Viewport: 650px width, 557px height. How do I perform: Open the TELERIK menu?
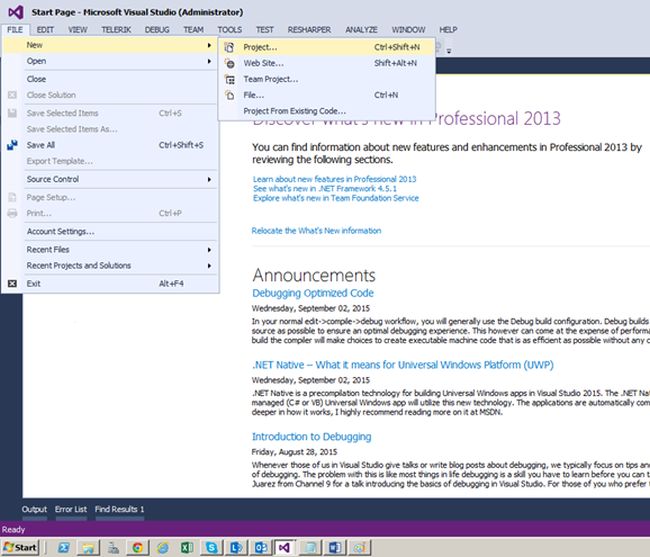tap(116, 30)
